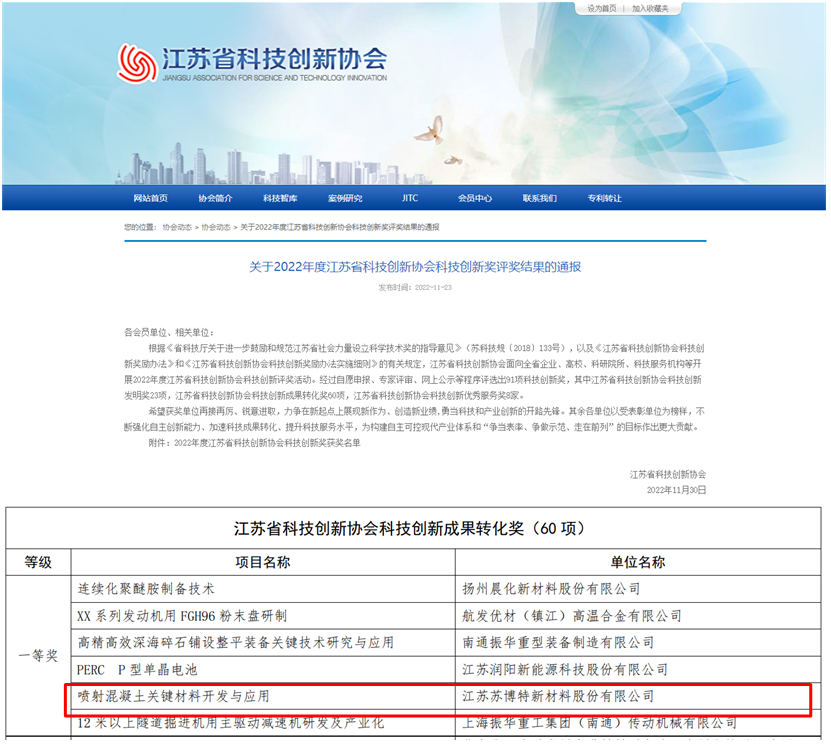Viewport: 831px width, 744px height.
Task: Go to 会员中心
Action: (x=475, y=198)
